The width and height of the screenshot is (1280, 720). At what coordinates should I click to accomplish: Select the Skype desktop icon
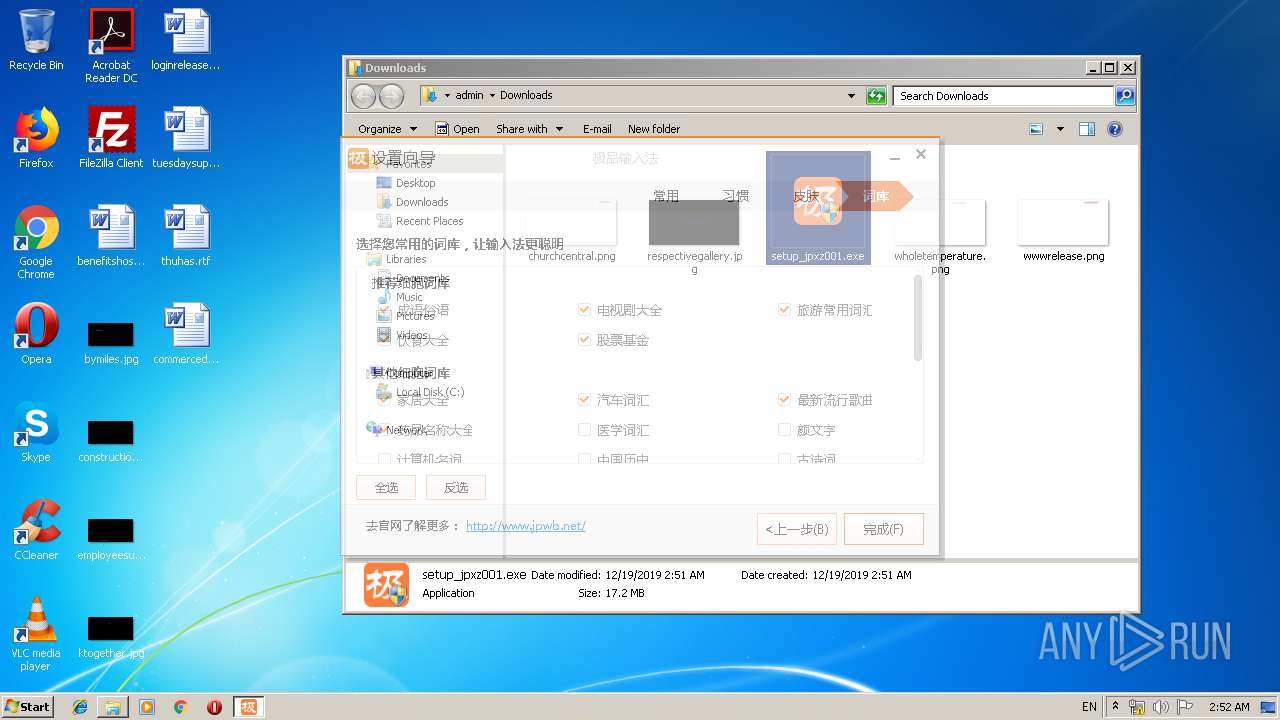(x=36, y=432)
